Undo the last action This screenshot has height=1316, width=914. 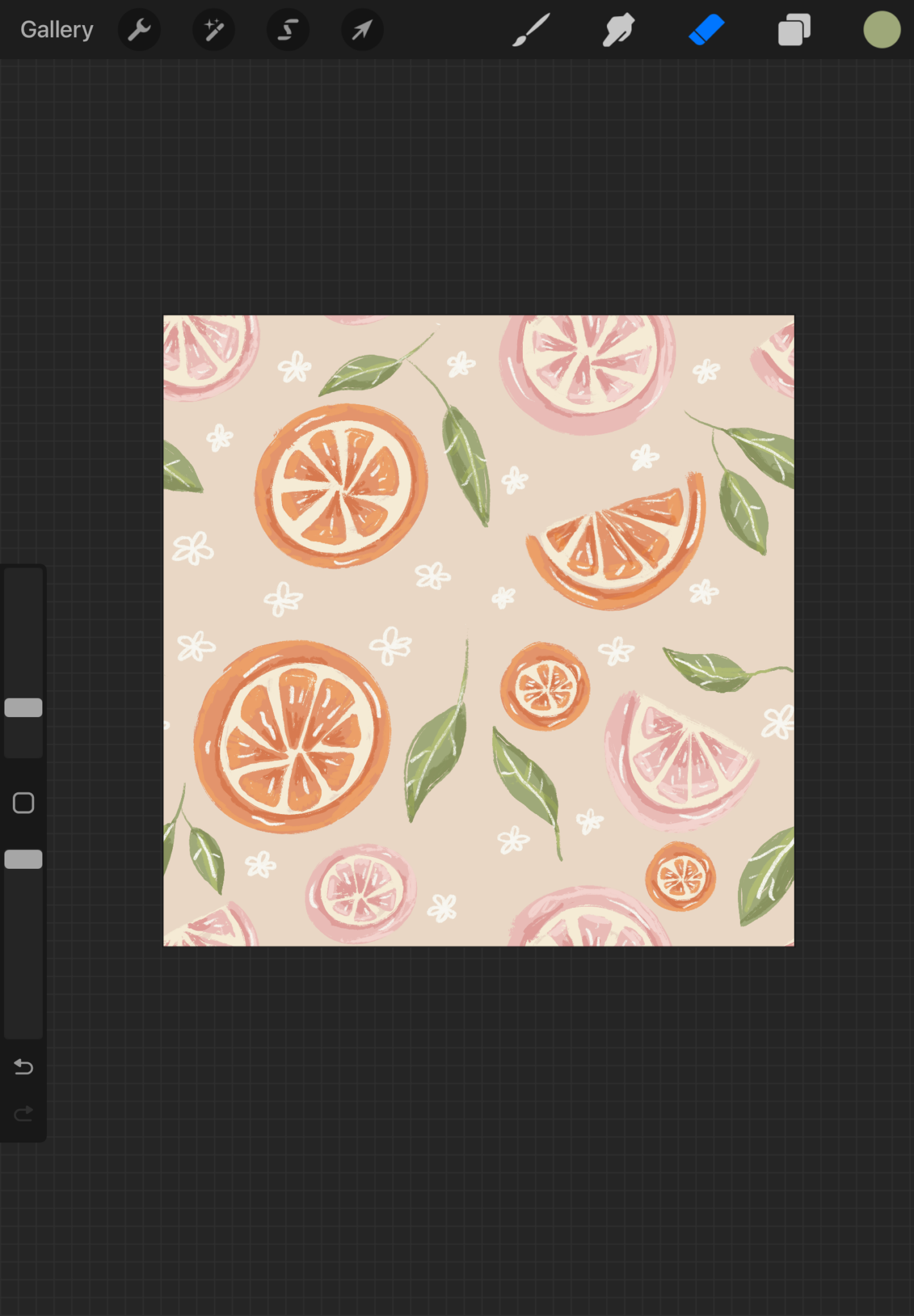pos(24,1067)
